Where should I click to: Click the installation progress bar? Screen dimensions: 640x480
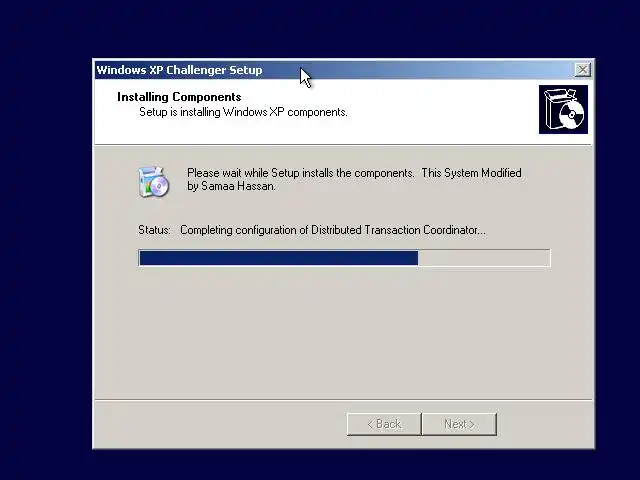tap(344, 258)
